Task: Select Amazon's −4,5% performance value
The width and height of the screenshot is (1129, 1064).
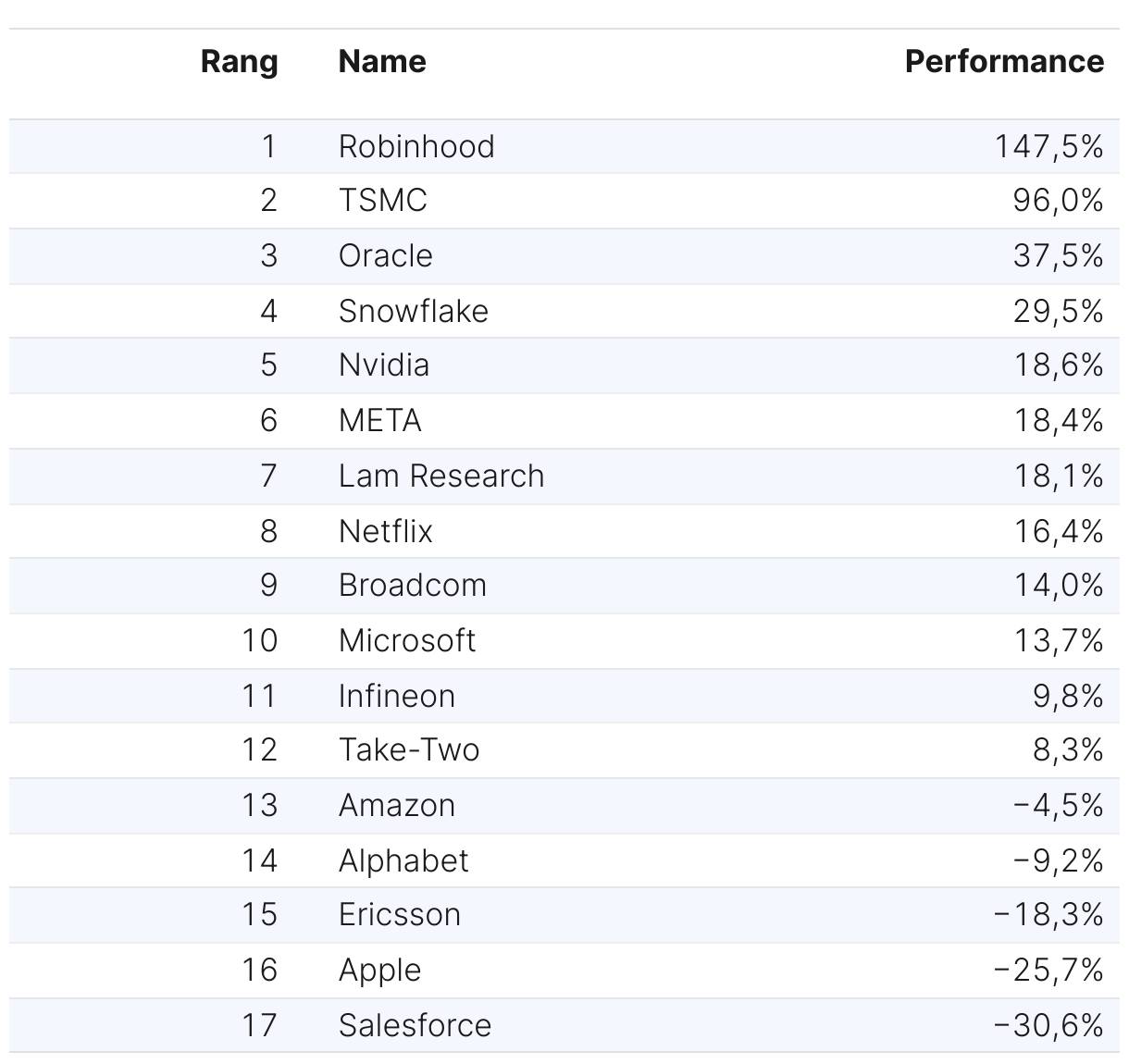Action: tap(1058, 806)
